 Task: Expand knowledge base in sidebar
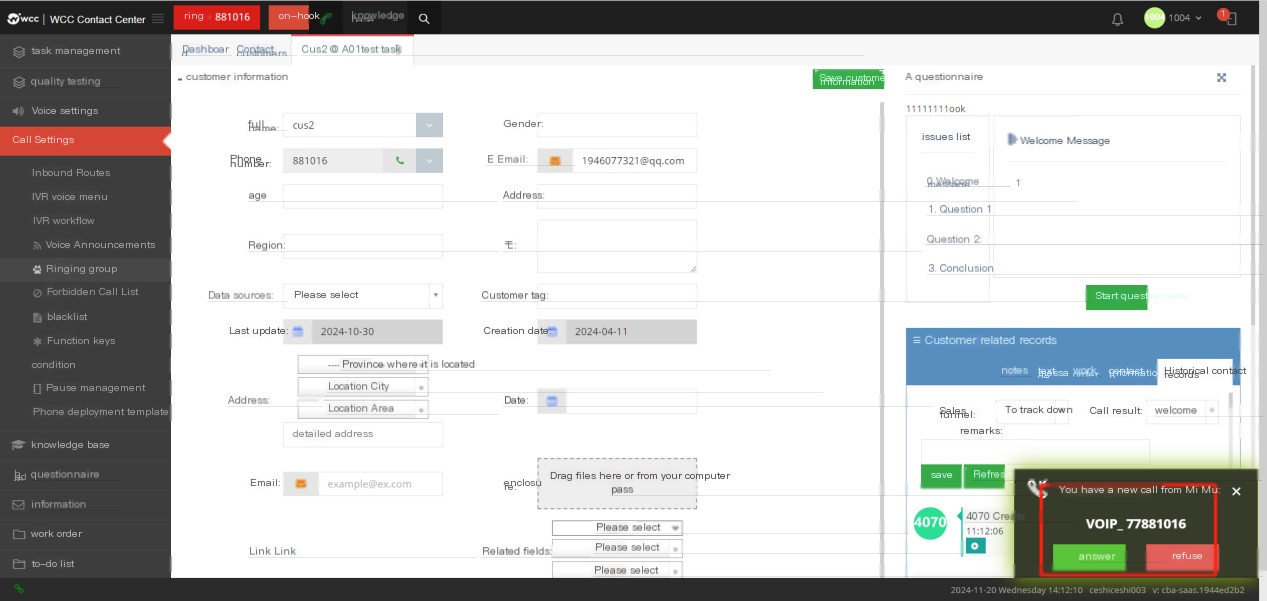[85, 445]
